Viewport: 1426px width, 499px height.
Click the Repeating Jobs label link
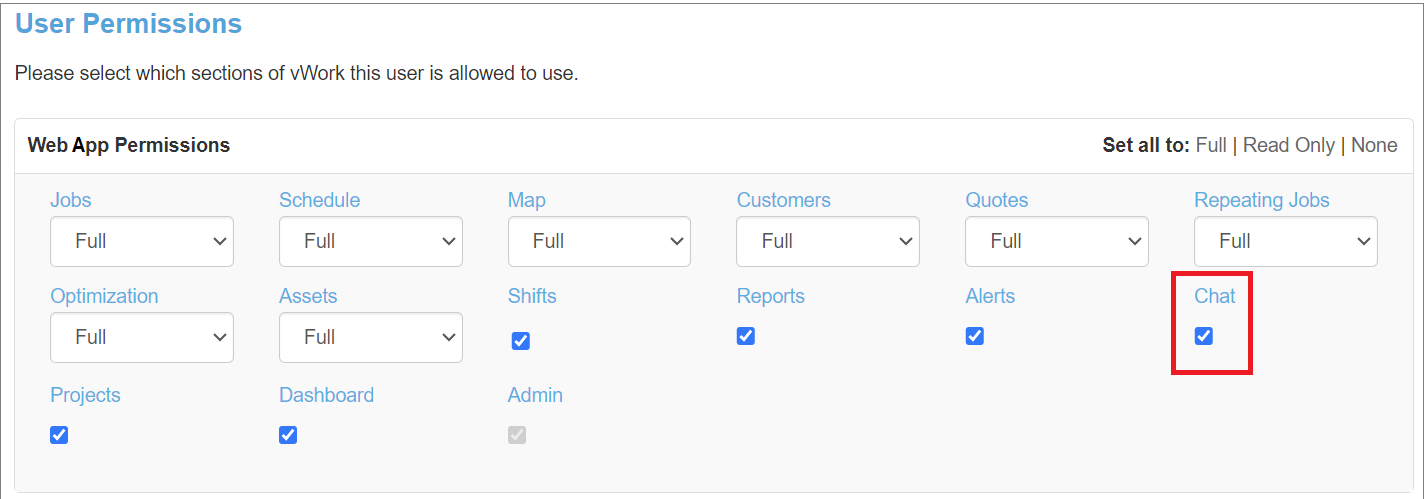[1262, 200]
